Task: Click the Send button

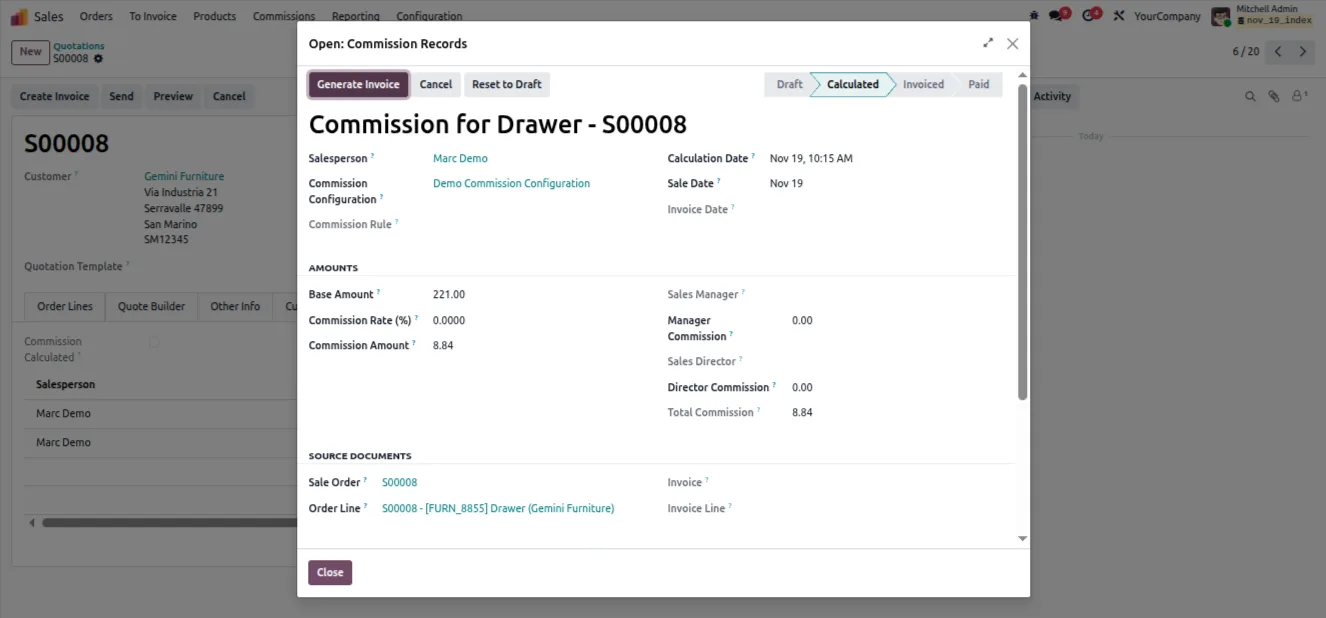Action: click(x=121, y=97)
